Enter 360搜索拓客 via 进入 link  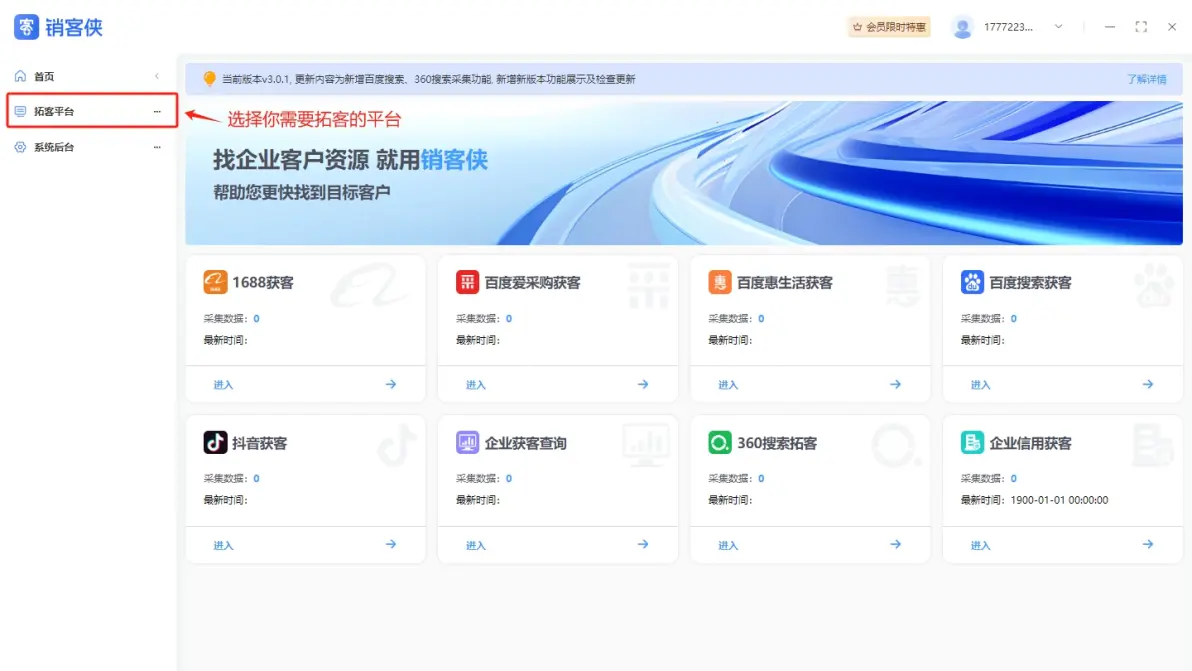tap(728, 545)
